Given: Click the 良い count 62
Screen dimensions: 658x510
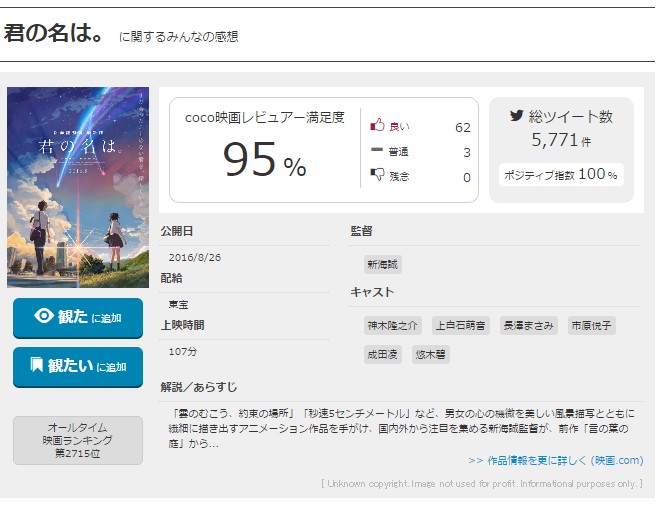Looking at the screenshot, I should pos(463,128).
